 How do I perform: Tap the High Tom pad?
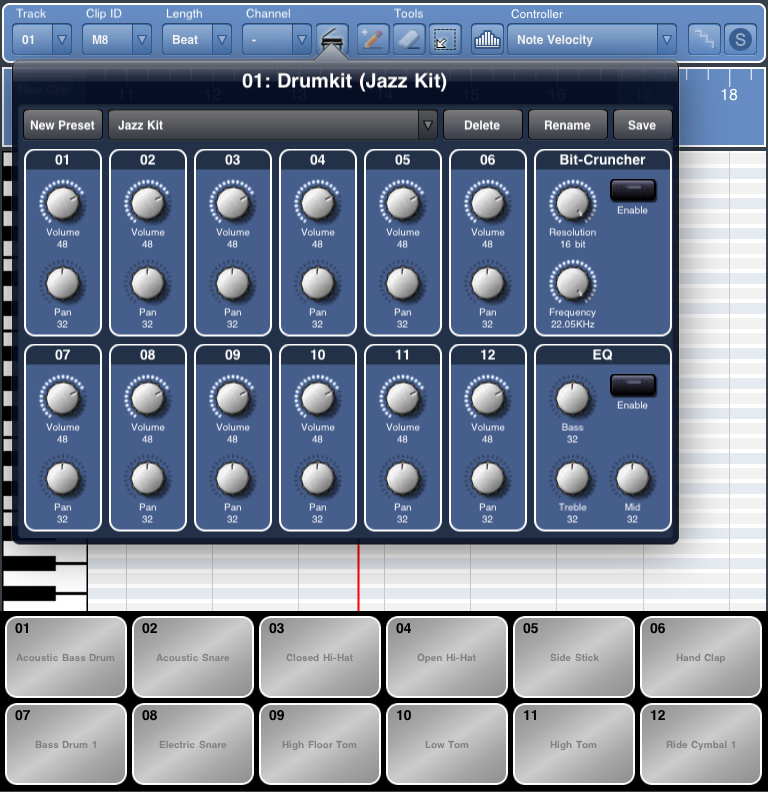point(573,744)
